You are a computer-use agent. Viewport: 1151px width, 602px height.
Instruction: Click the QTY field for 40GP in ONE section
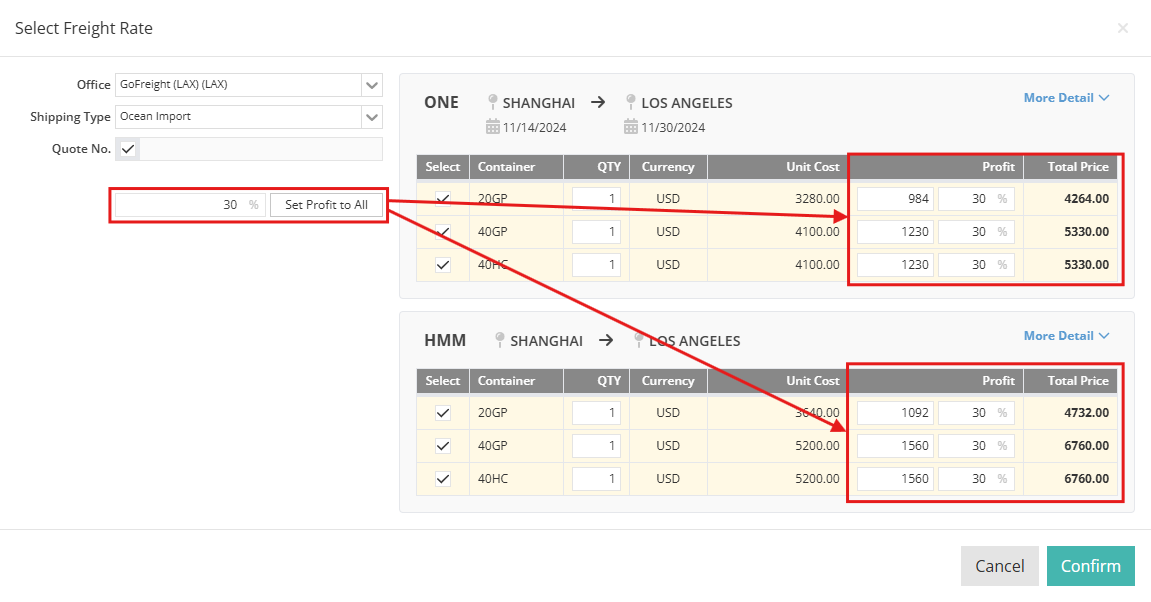click(x=596, y=231)
